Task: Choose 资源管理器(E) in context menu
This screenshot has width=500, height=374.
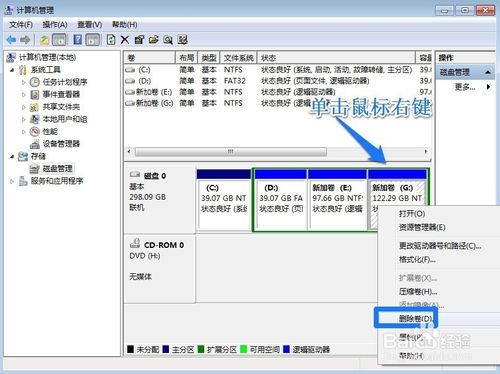Action: tap(438, 228)
